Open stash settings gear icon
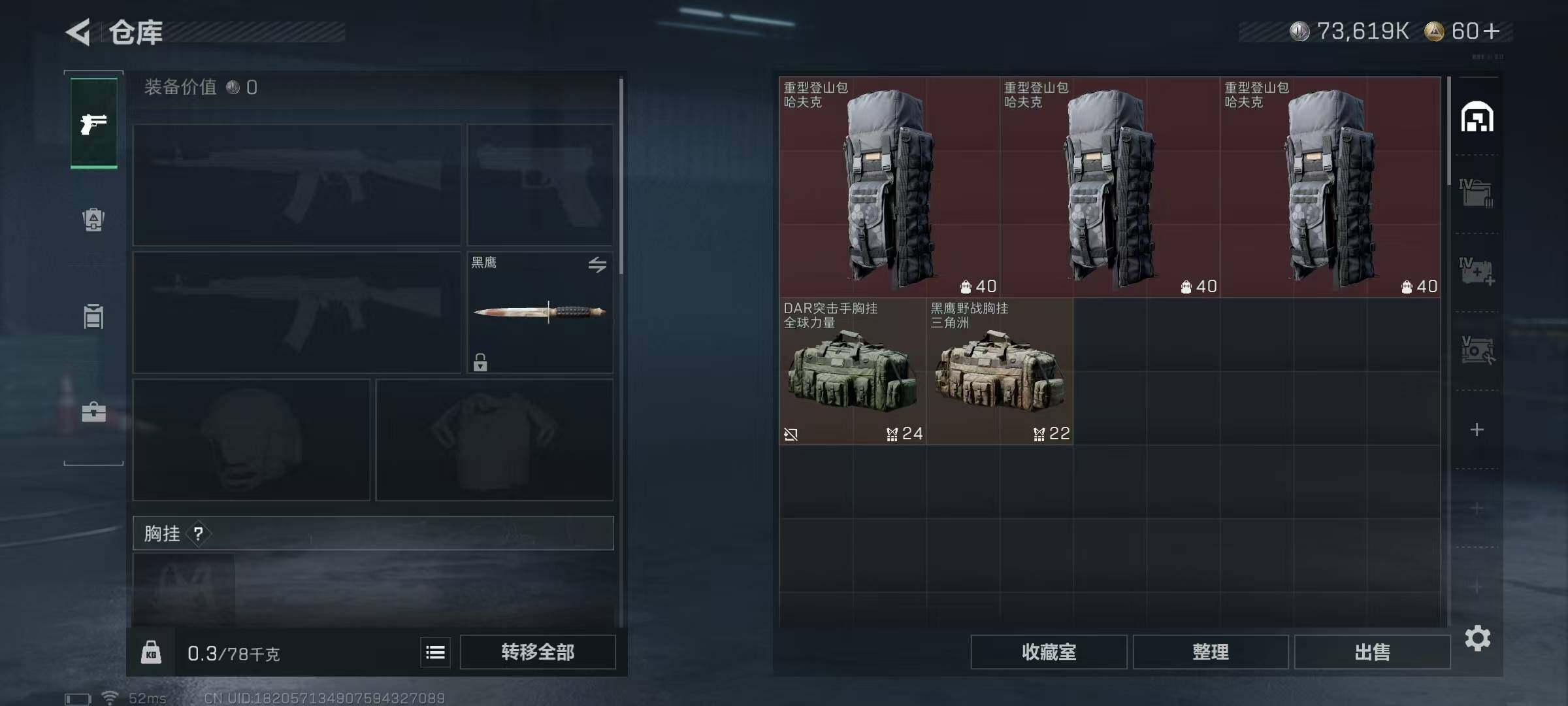The image size is (1568, 706). pos(1477,639)
